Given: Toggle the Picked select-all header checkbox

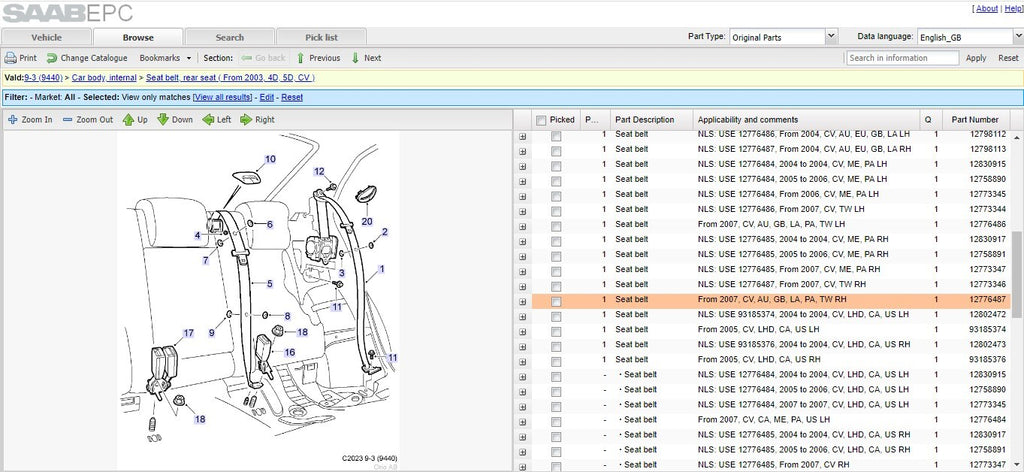Looking at the screenshot, I should (x=541, y=120).
